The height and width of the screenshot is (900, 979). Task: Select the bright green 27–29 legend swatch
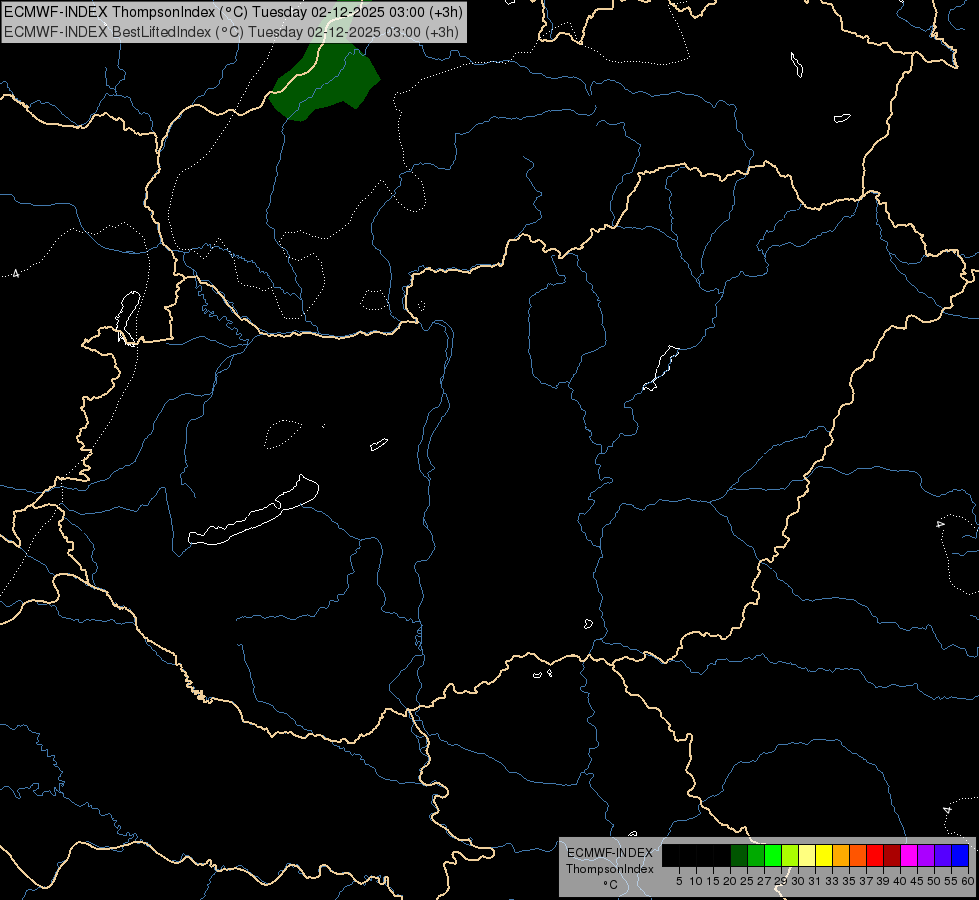[773, 856]
